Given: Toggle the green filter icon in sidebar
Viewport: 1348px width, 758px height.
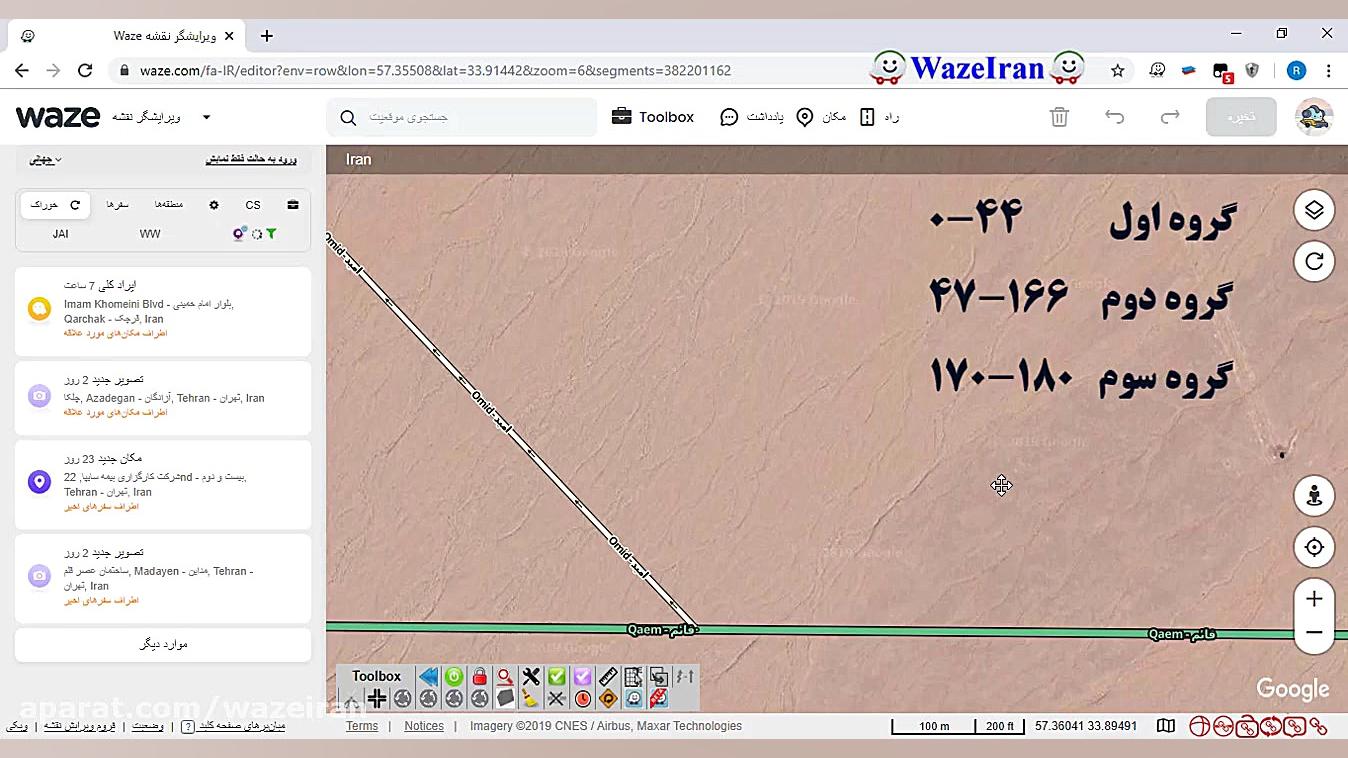Looking at the screenshot, I should [x=271, y=234].
